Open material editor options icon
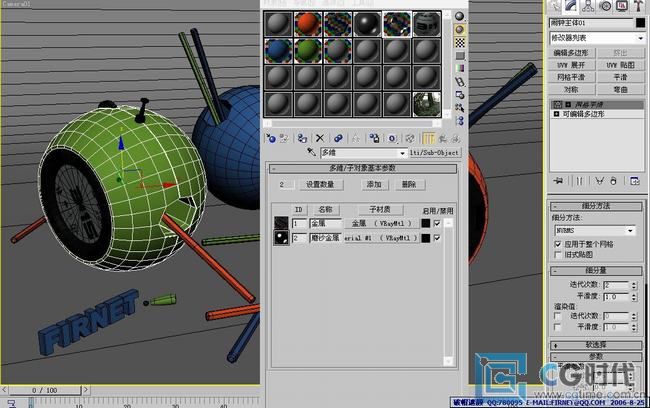The image size is (650, 408). pos(460,95)
